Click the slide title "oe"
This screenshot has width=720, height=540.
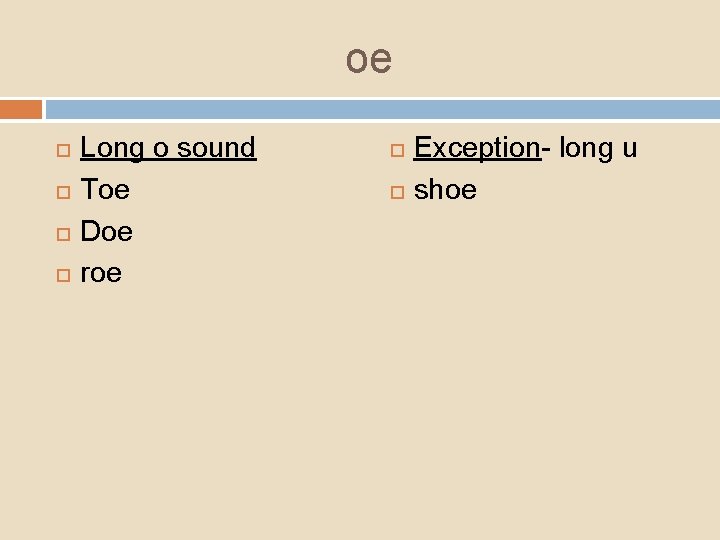point(369,59)
